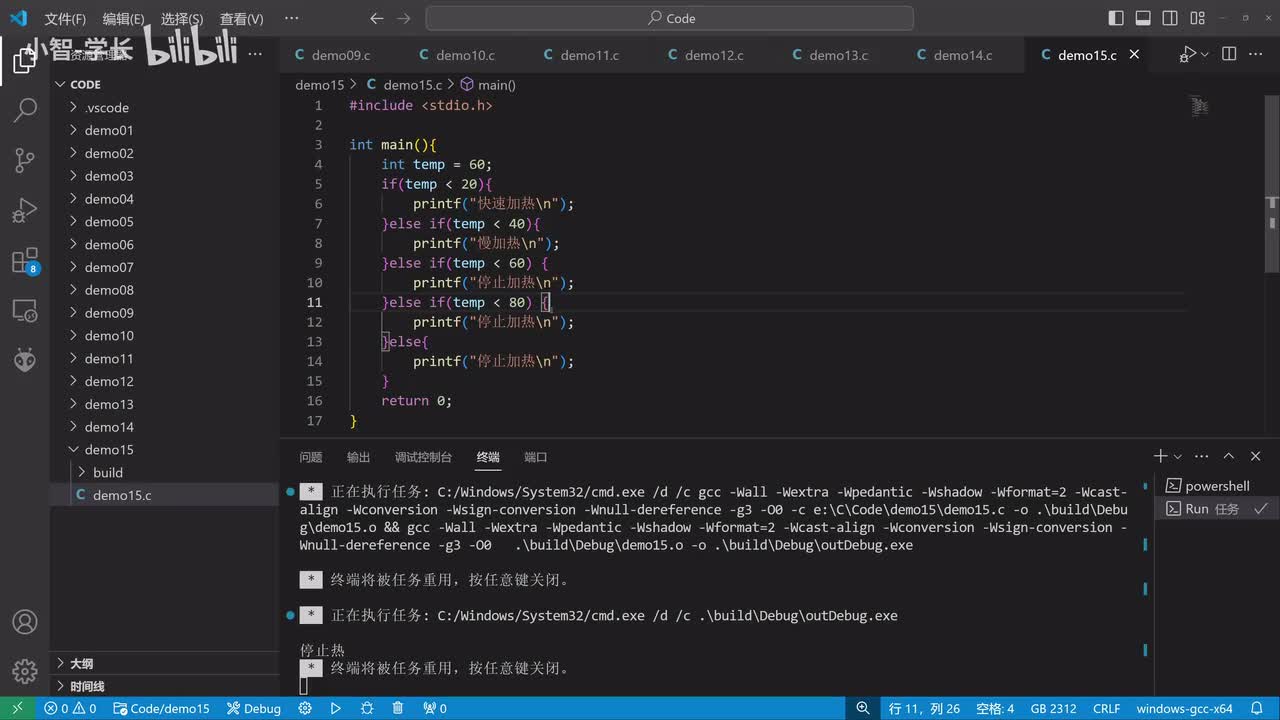Switch to the 输出 panel tab
This screenshot has width=1280, height=720.
tap(358, 457)
